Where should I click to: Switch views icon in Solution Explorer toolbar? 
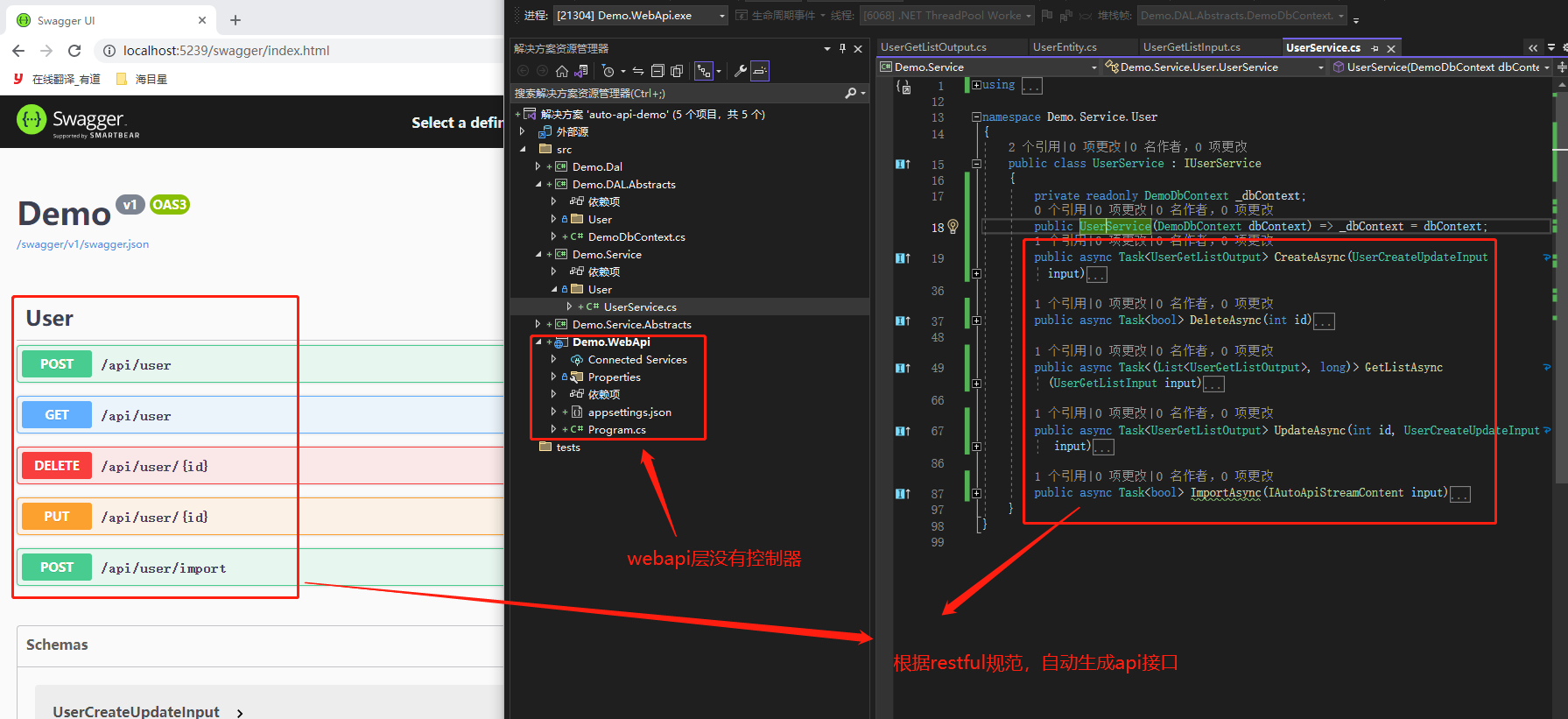(581, 71)
